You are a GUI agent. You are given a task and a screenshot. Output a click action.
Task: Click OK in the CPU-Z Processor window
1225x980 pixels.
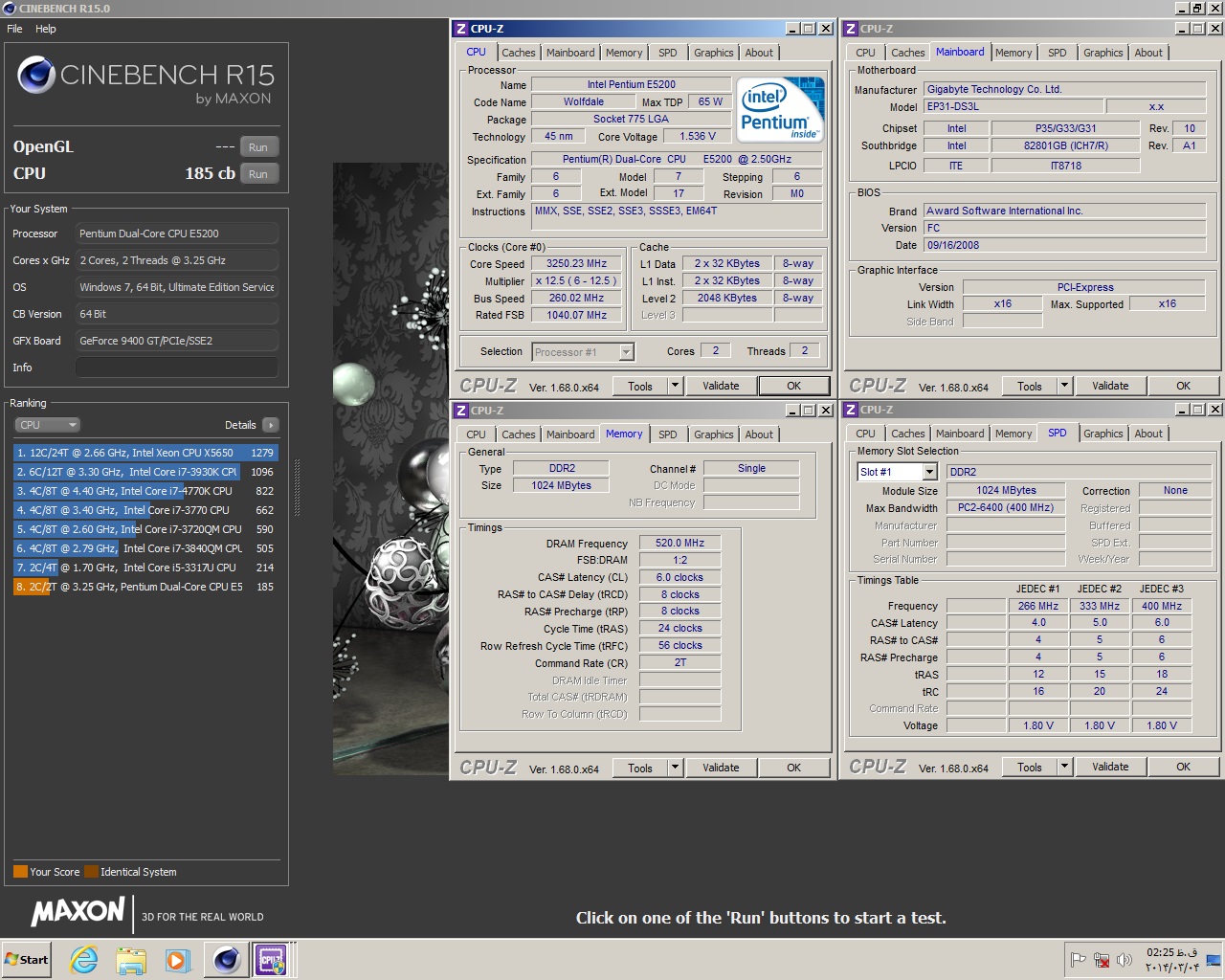coord(793,386)
